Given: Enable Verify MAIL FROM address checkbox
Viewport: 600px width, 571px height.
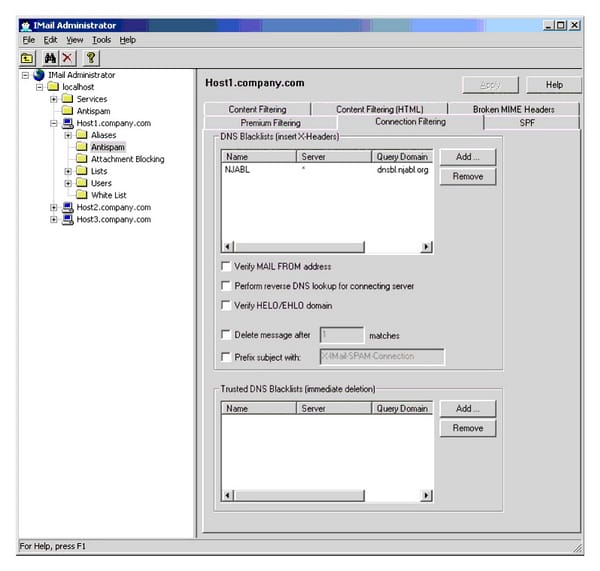Looking at the screenshot, I should point(226,266).
